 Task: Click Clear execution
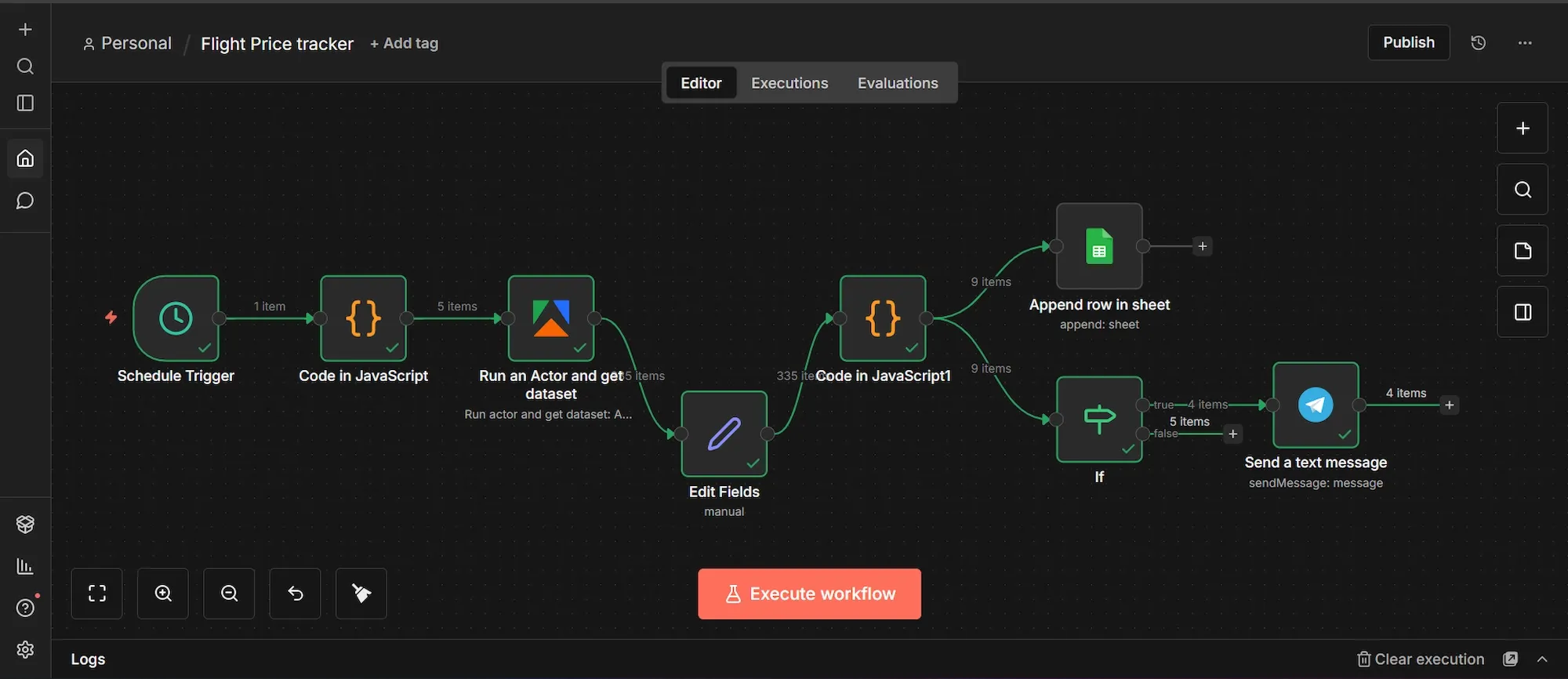1421,659
